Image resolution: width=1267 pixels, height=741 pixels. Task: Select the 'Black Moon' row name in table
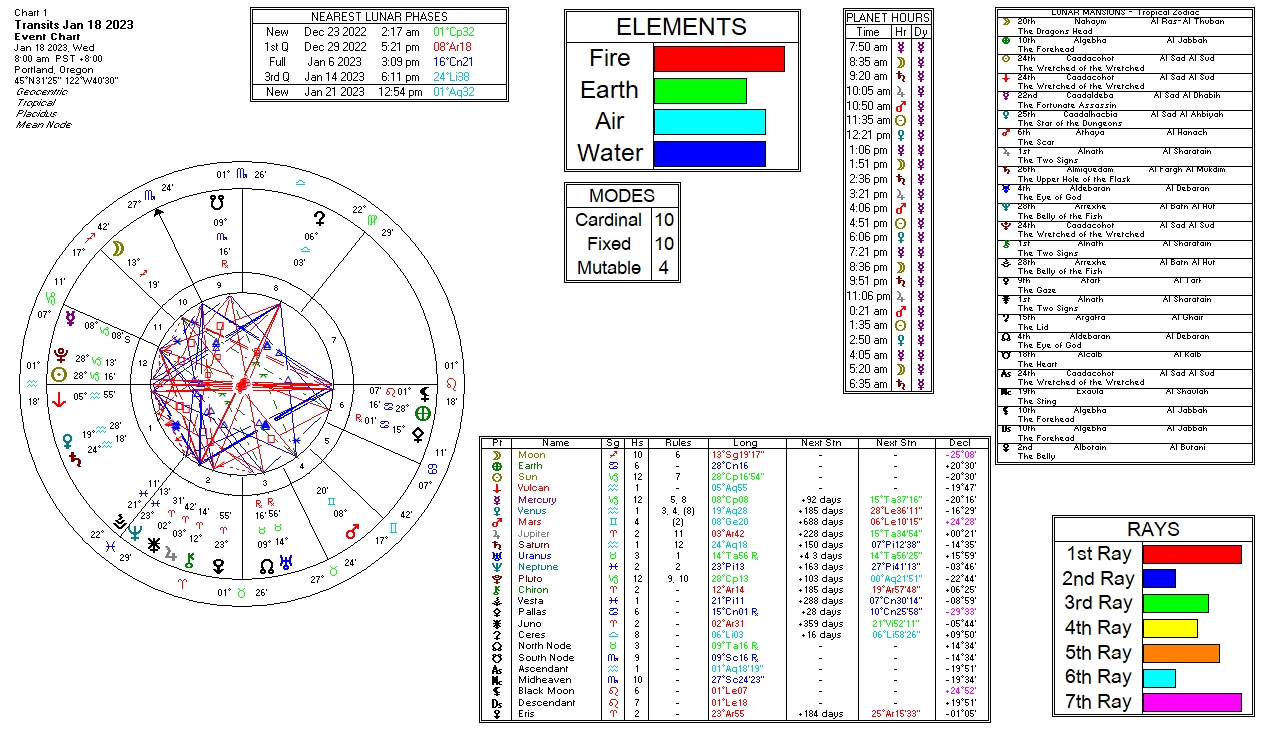point(546,691)
